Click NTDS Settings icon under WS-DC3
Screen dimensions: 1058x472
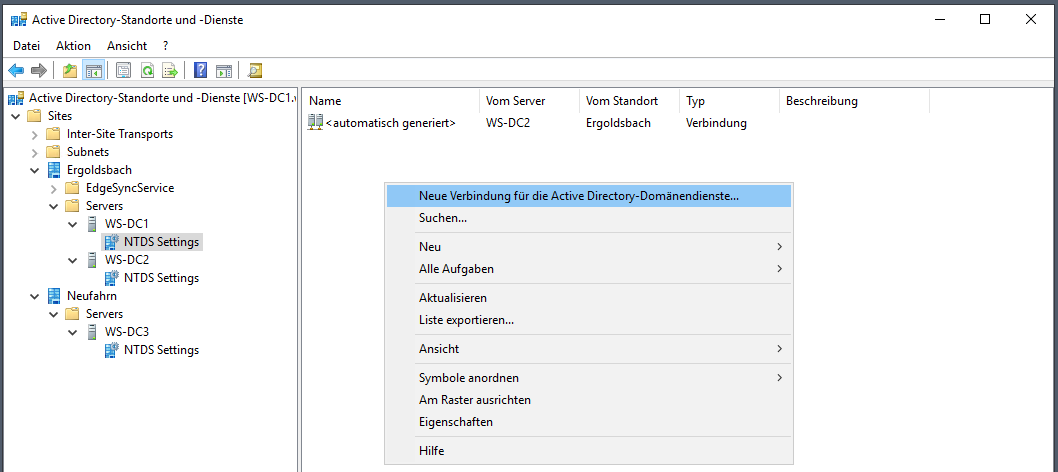pos(112,350)
